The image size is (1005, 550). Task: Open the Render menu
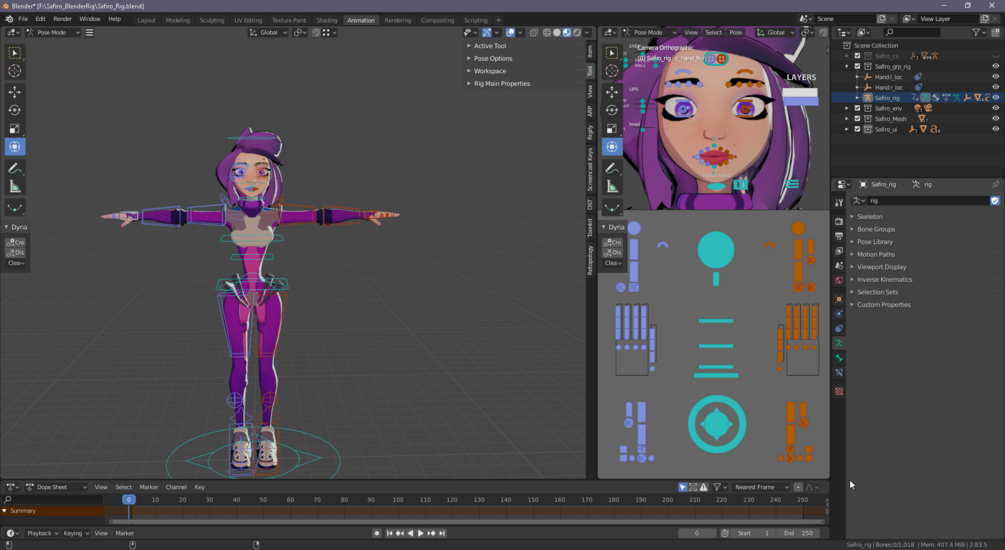pyautogui.click(x=62, y=19)
